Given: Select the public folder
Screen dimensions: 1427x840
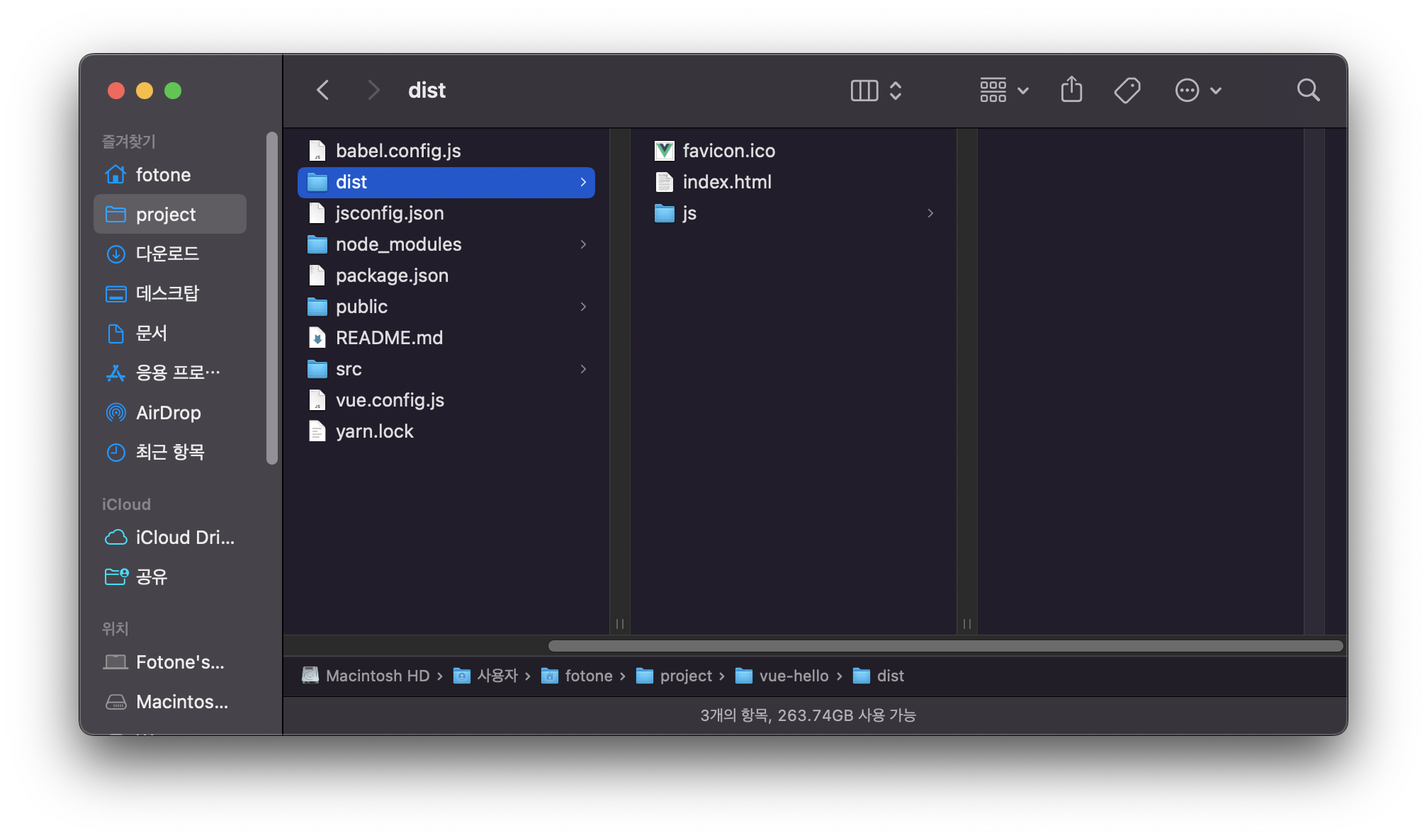Looking at the screenshot, I should click(446, 307).
